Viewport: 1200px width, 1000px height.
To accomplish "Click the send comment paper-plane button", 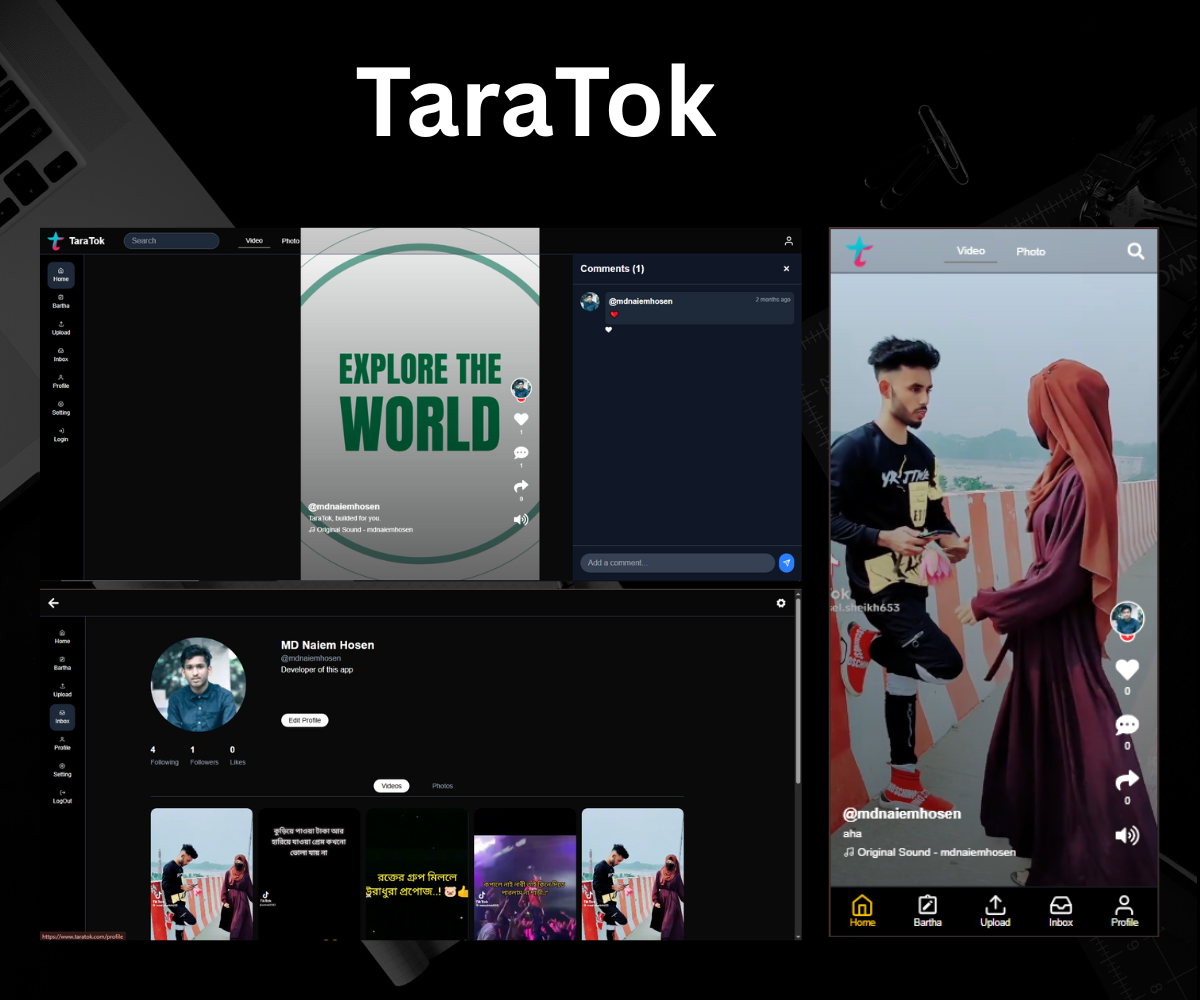I will 787,563.
